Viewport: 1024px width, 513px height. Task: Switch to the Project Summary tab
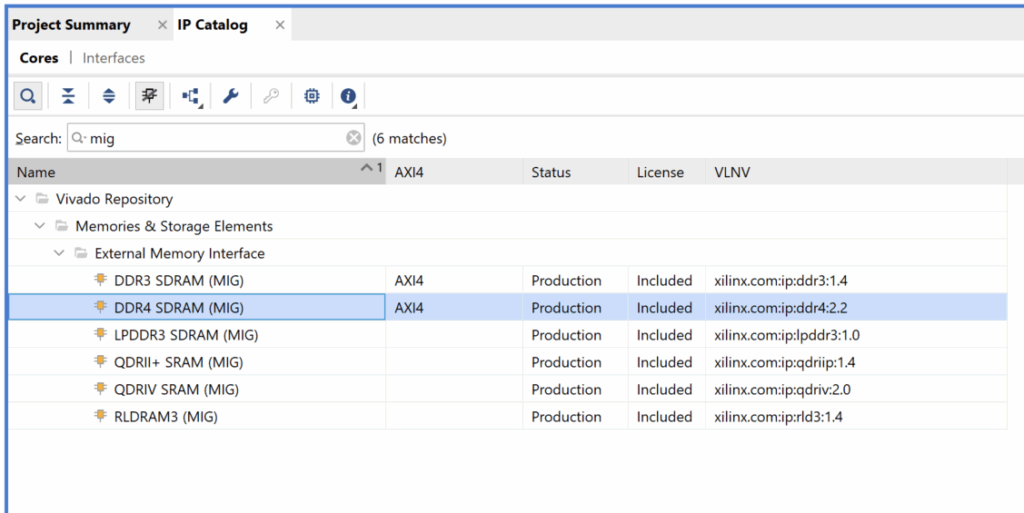pyautogui.click(x=71, y=25)
